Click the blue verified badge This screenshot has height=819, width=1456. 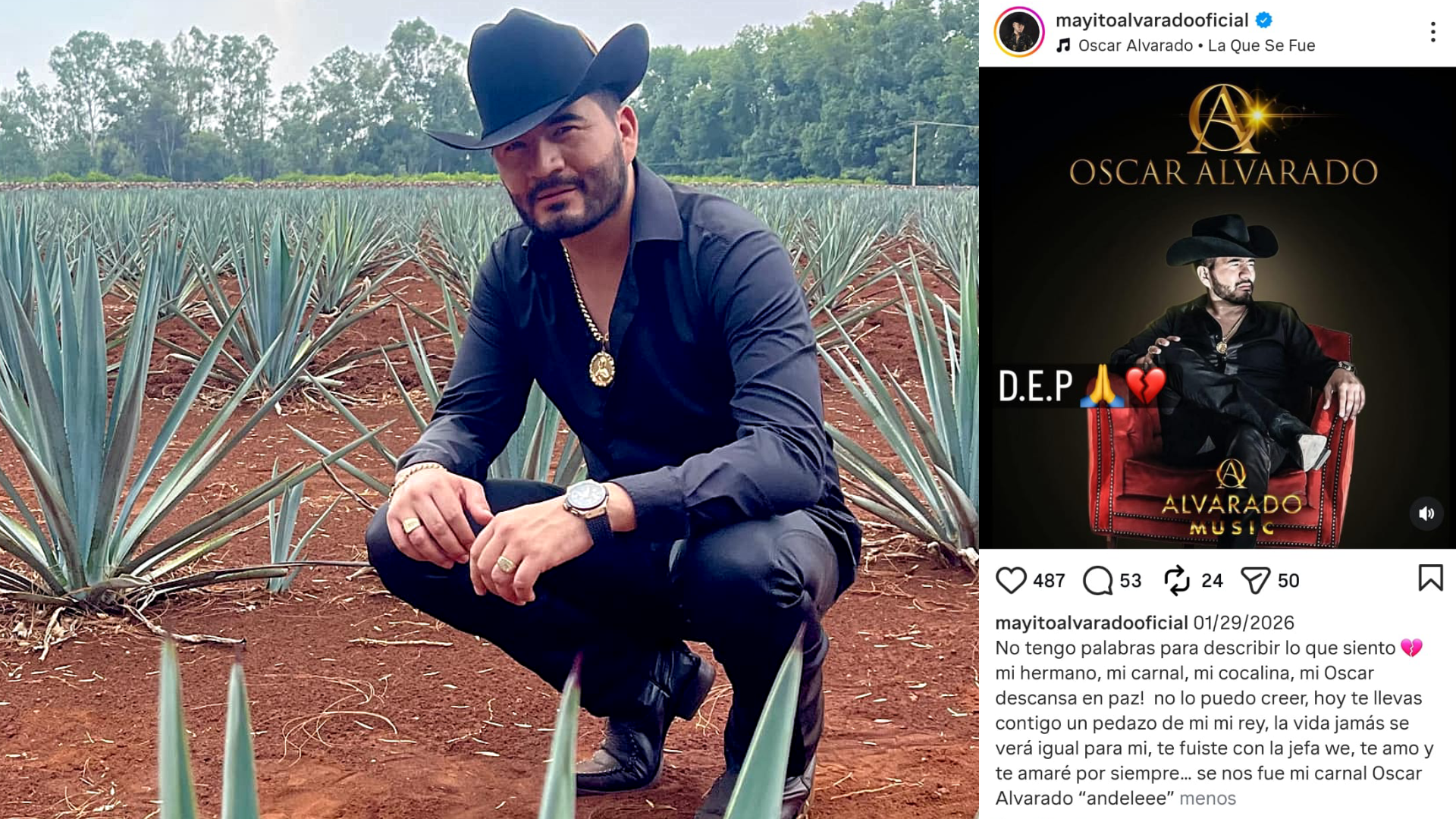click(x=1264, y=20)
